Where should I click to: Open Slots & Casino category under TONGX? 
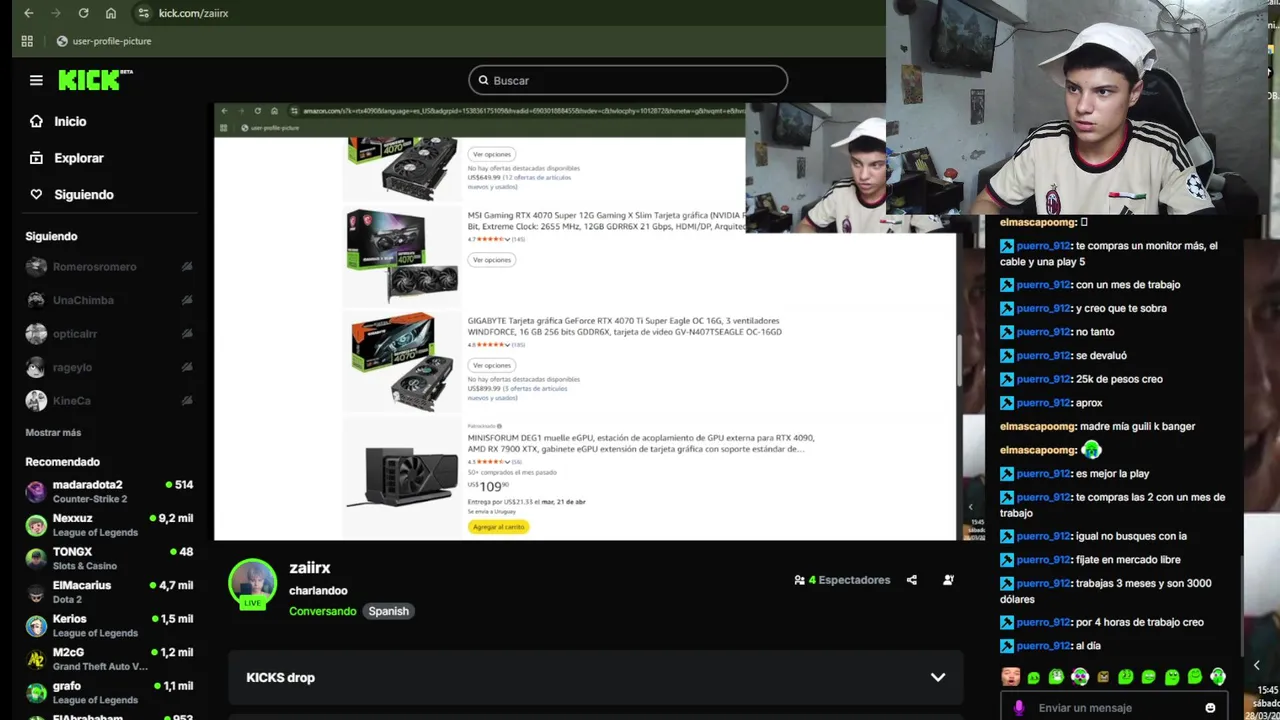click(84, 566)
